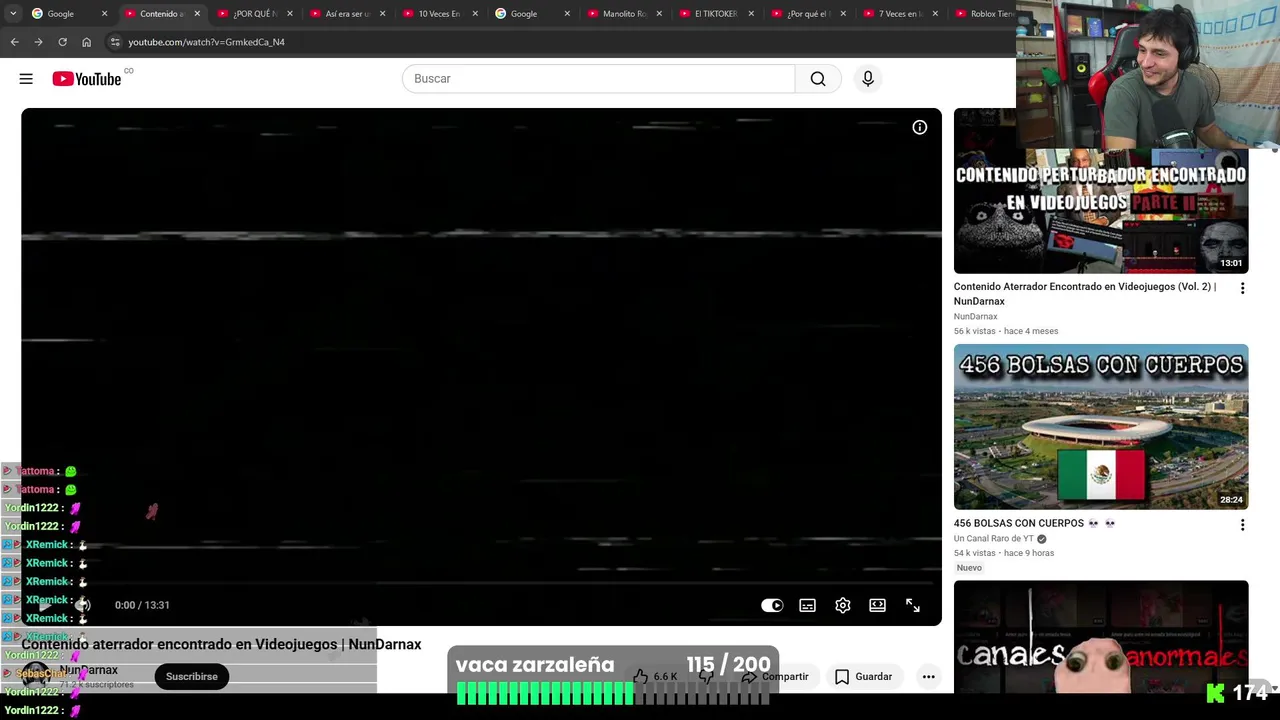Open the browser home page
Screen dimensions: 1280x720
(x=87, y=42)
